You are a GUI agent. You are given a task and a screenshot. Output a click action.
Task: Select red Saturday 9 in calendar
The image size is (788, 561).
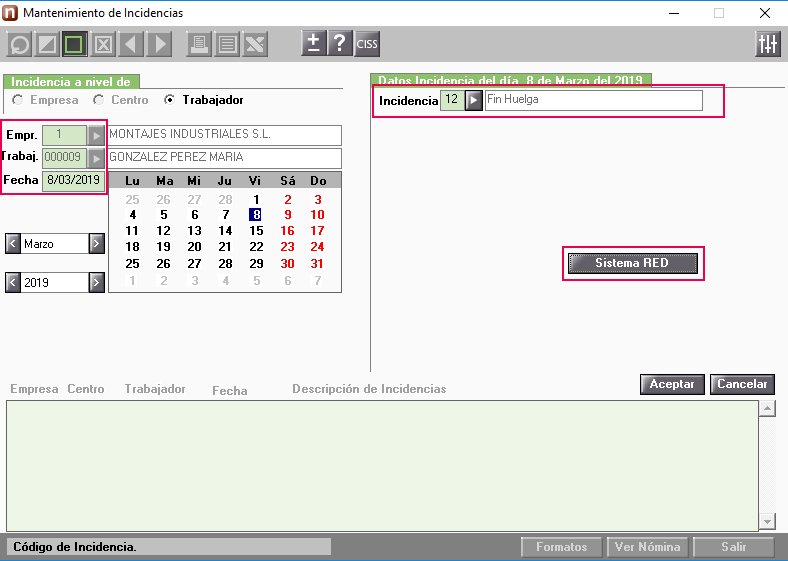pos(287,215)
